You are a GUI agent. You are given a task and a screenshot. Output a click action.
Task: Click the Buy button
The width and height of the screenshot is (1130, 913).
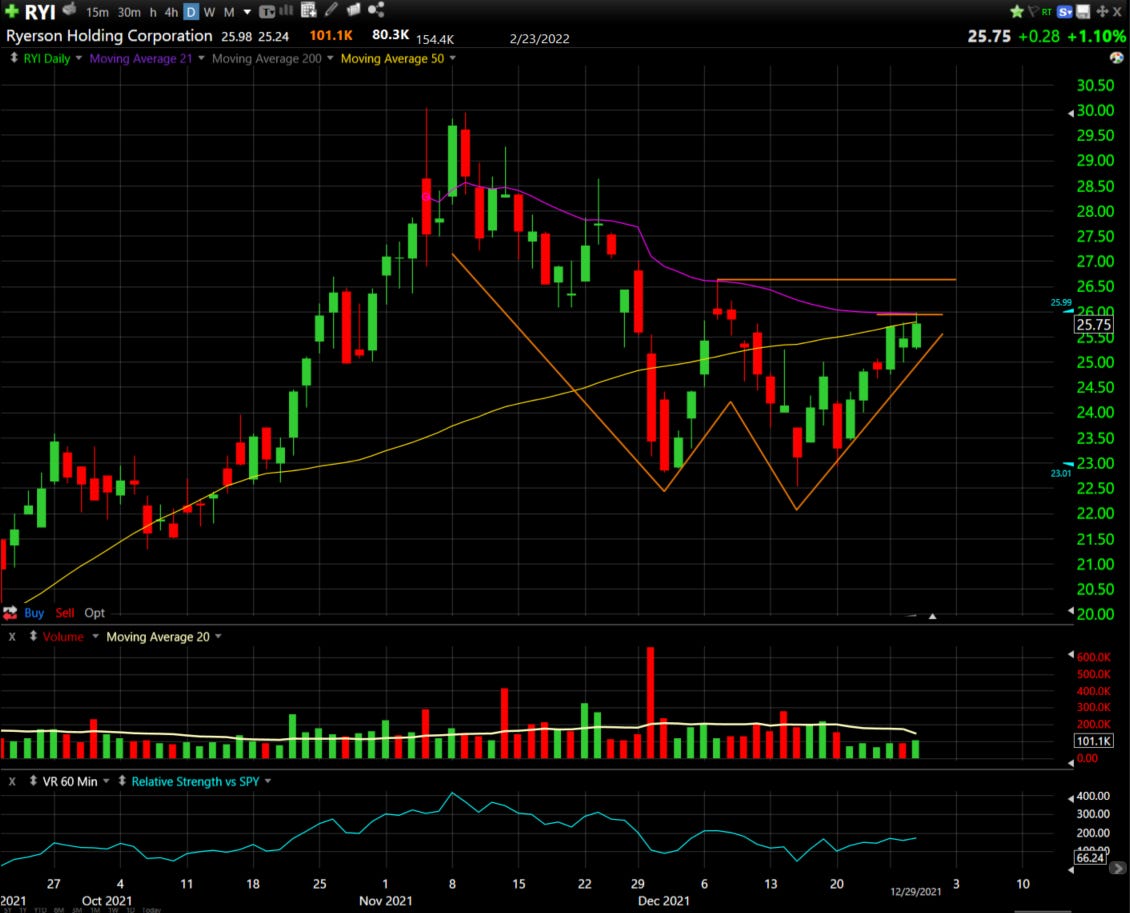click(34, 613)
